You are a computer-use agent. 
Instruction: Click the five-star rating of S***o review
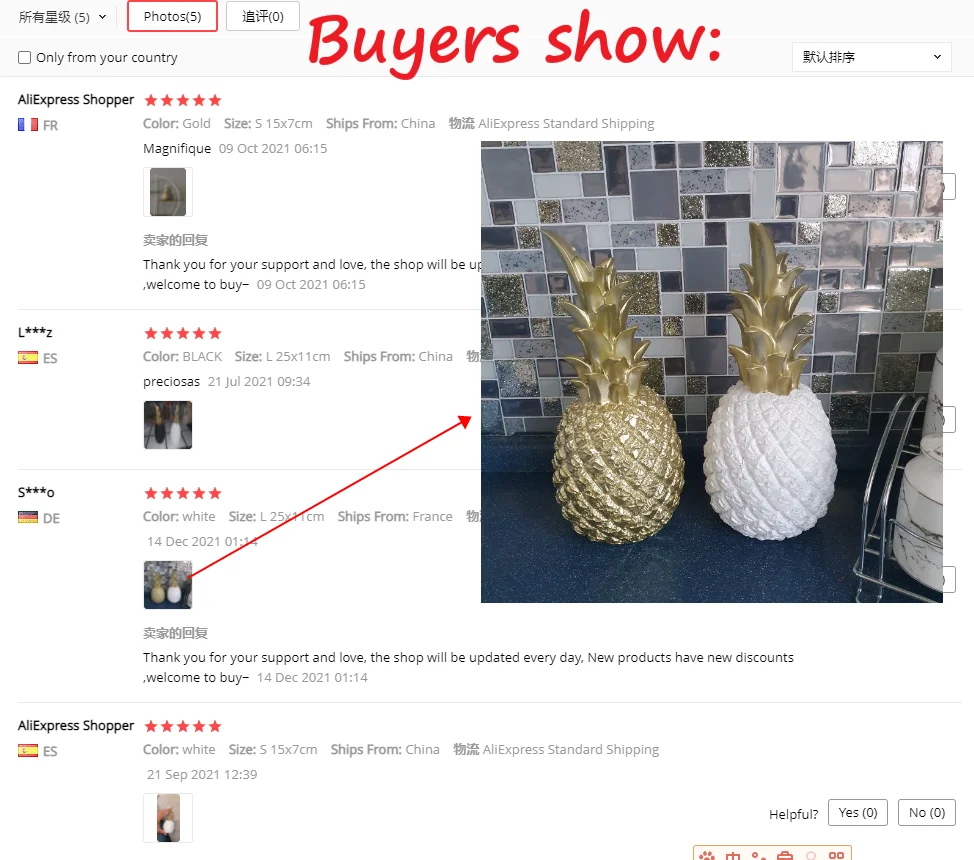183,493
